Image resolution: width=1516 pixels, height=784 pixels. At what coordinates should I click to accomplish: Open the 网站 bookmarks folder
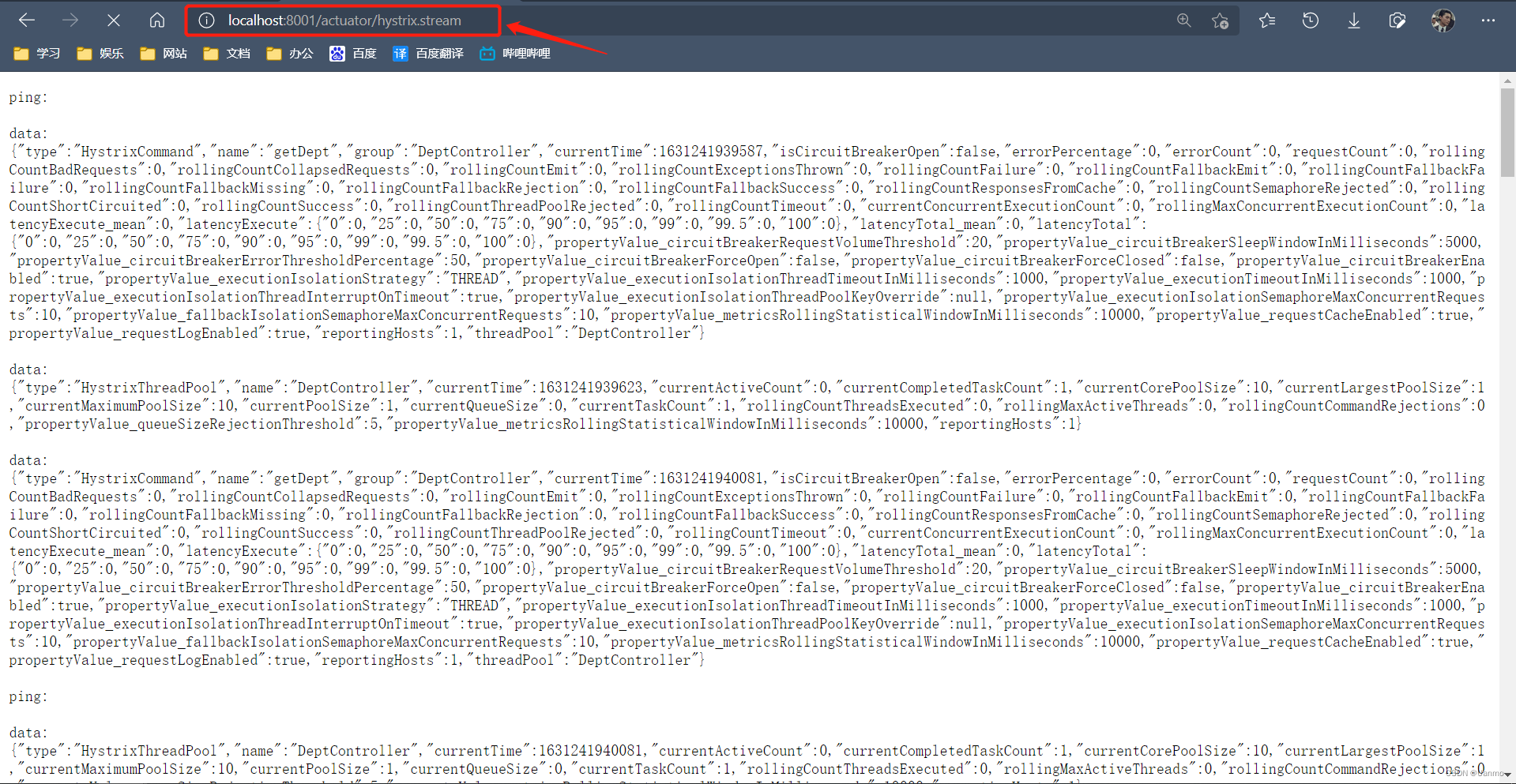pos(164,54)
